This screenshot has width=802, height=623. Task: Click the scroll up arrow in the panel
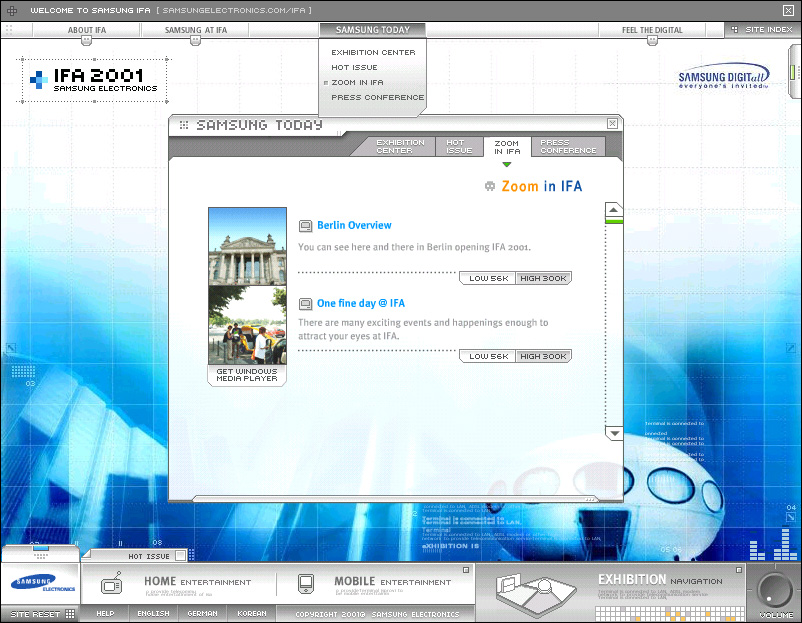pyautogui.click(x=613, y=210)
